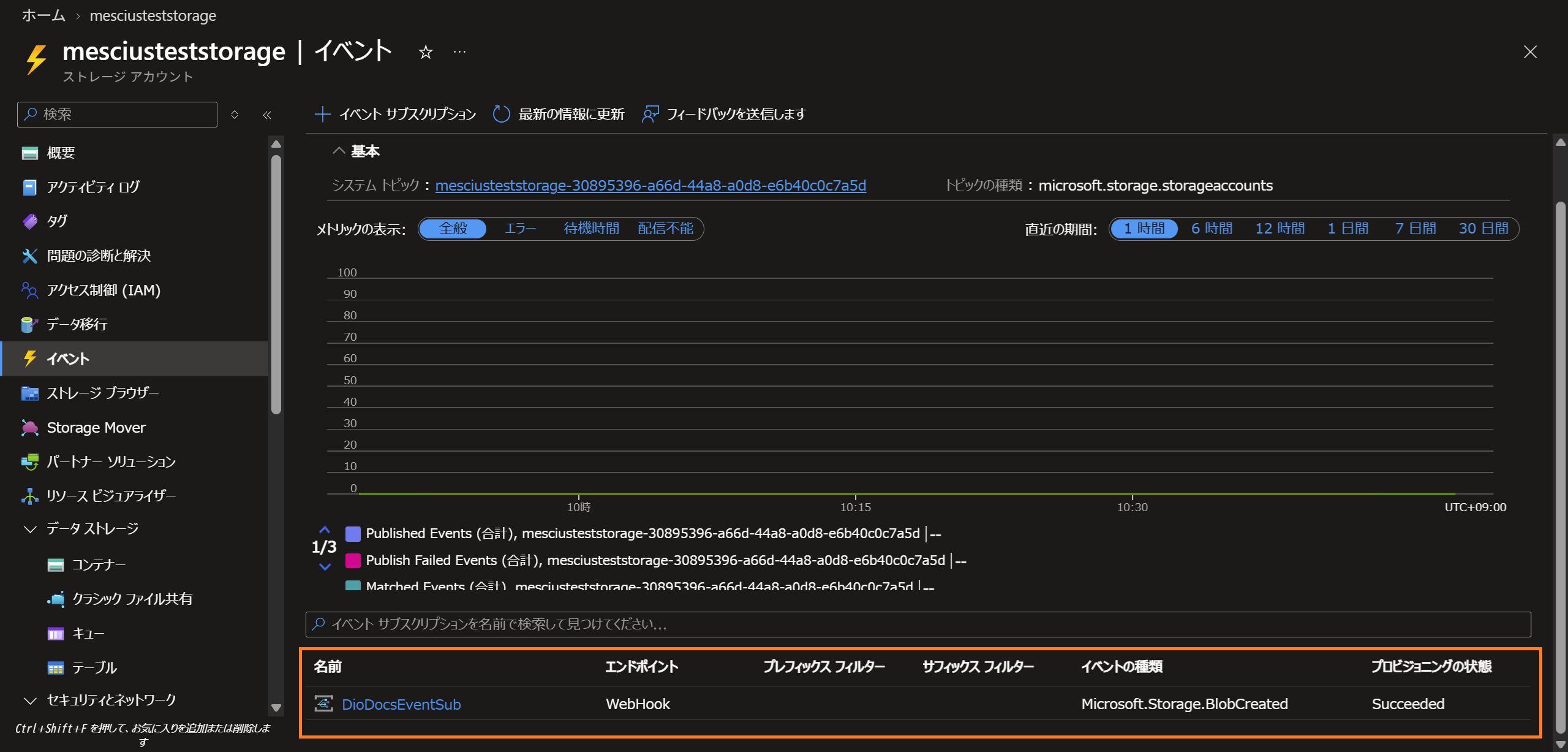Click the sidebar vertical scrollbar thumb
Image resolution: width=1568 pixels, height=752 pixels.
[x=276, y=284]
